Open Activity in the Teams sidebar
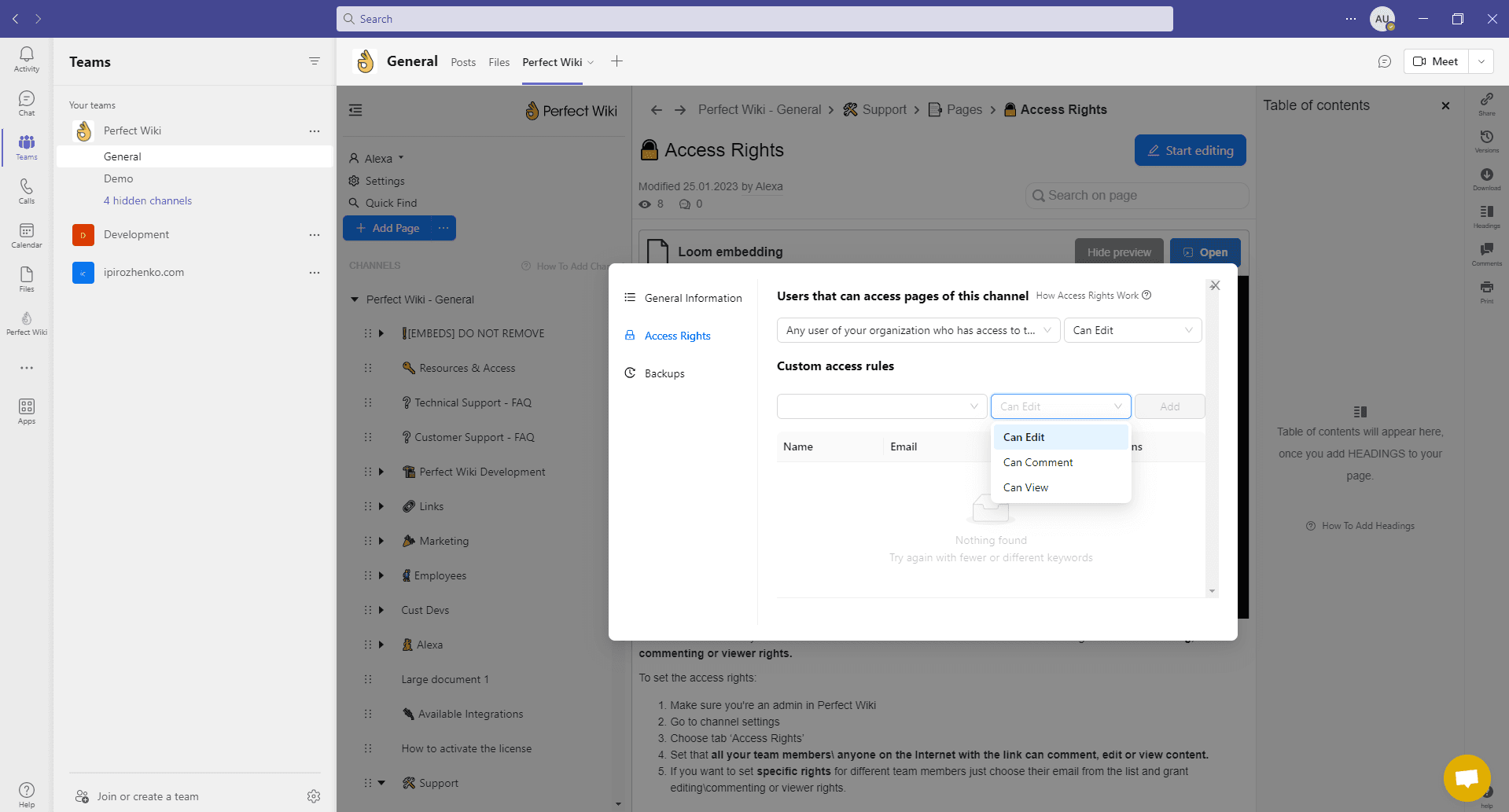The height and width of the screenshot is (812, 1509). click(27, 59)
